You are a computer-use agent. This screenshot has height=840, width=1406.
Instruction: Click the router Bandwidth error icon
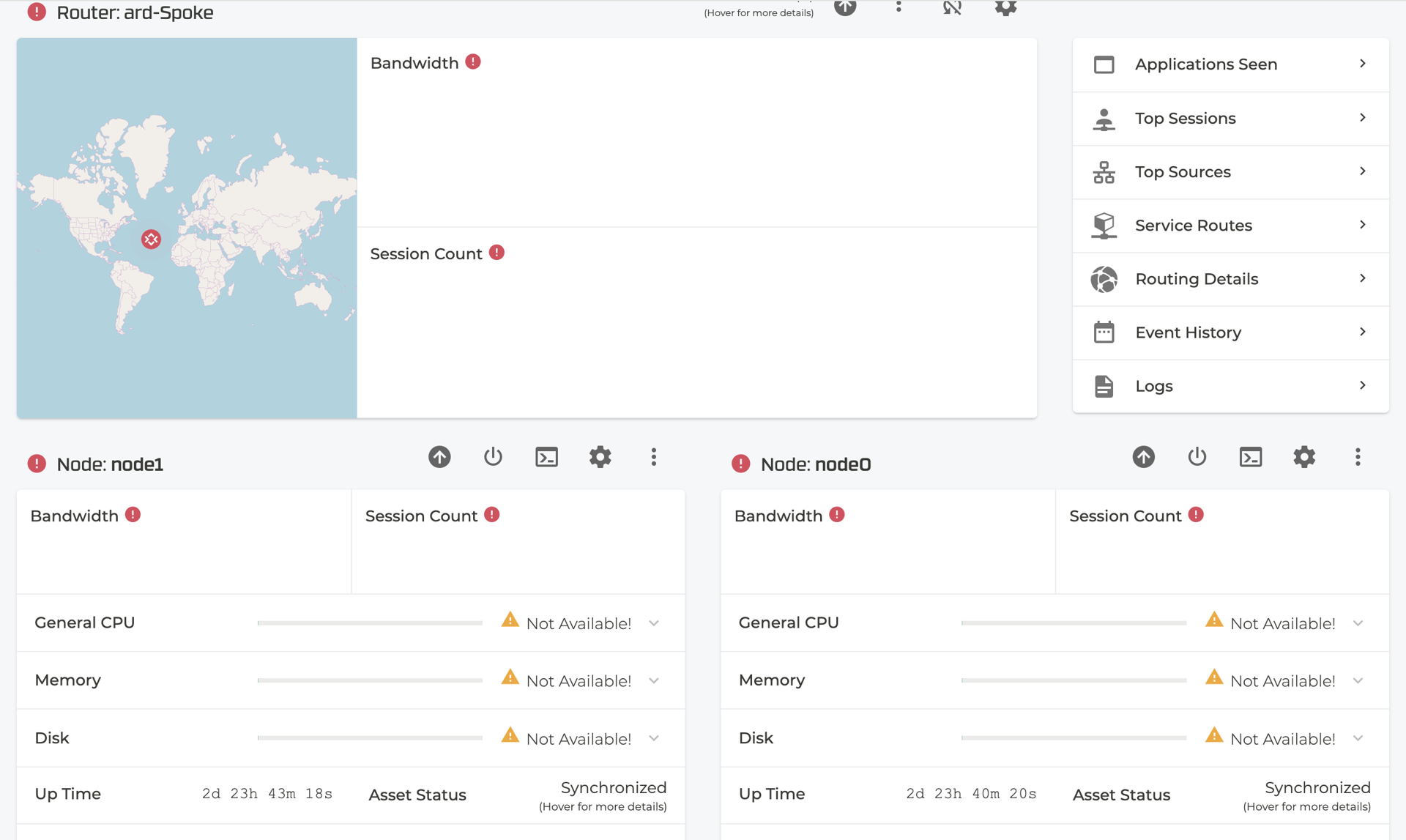(x=473, y=62)
